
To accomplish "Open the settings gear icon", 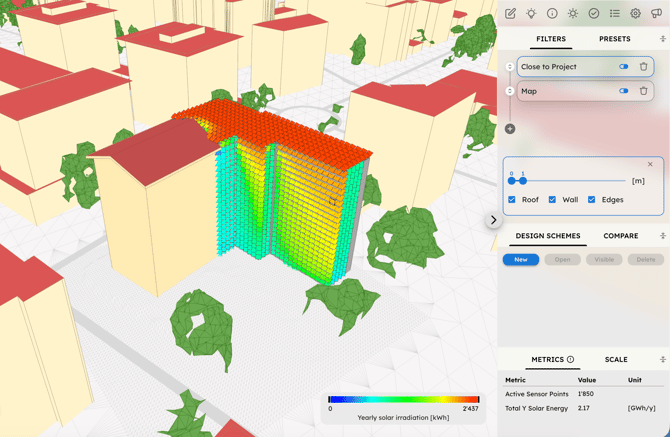I will click(x=636, y=14).
